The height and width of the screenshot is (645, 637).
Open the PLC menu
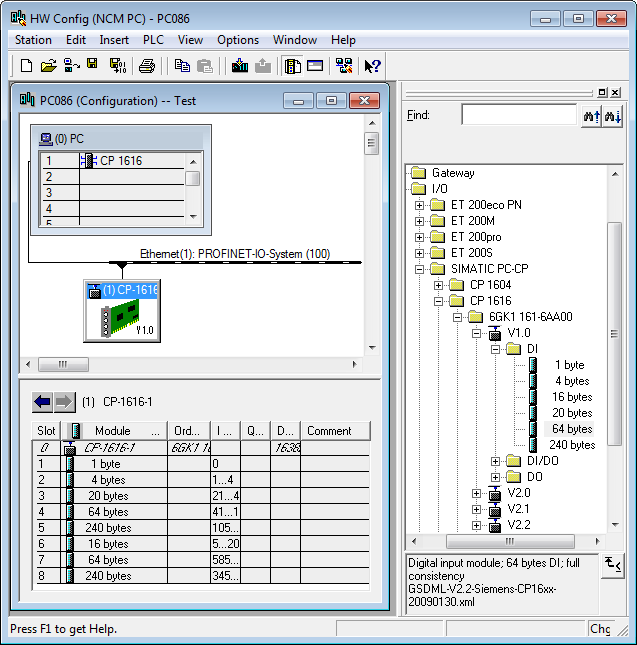coord(153,40)
